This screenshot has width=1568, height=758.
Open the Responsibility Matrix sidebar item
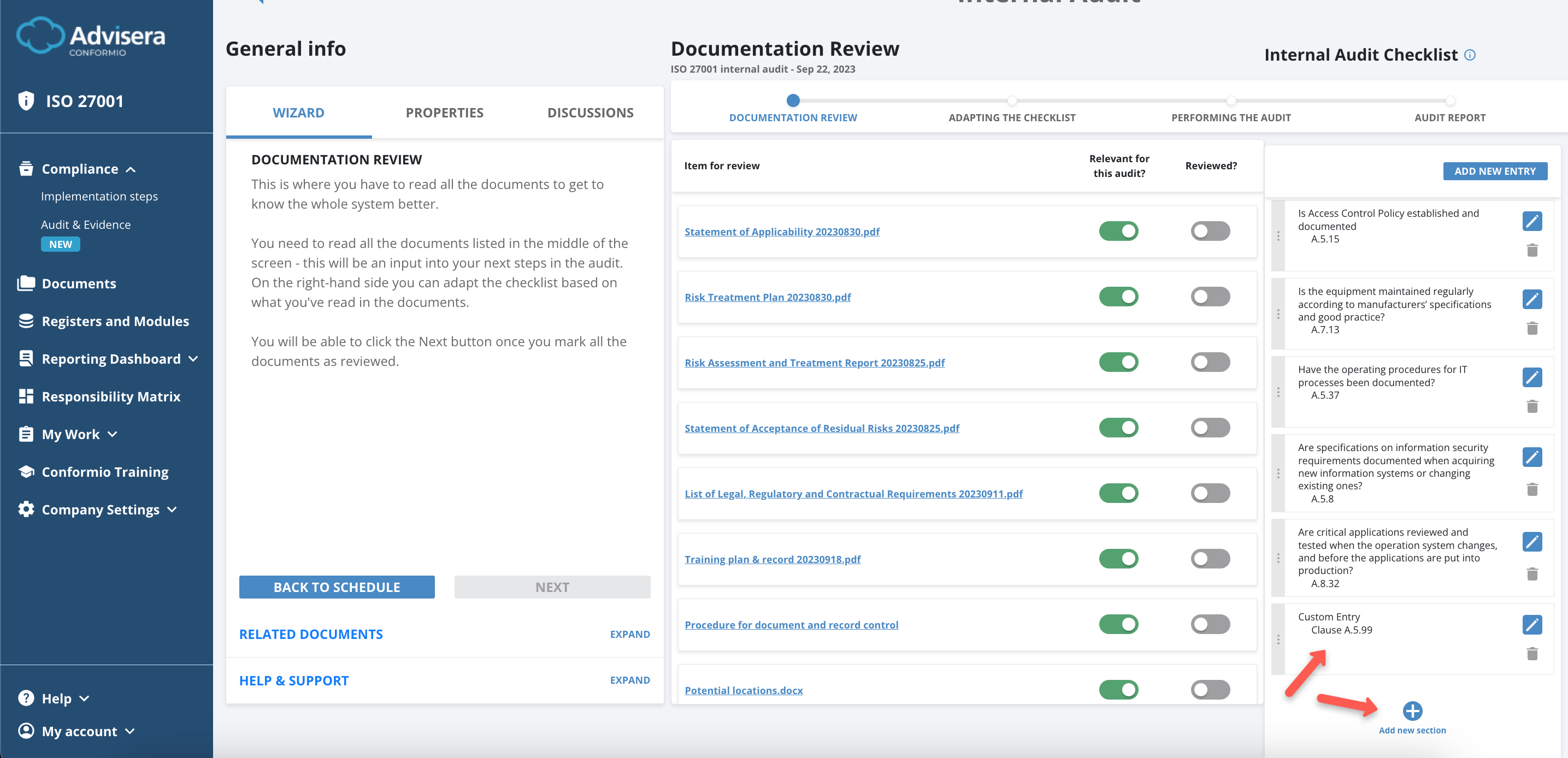[110, 396]
